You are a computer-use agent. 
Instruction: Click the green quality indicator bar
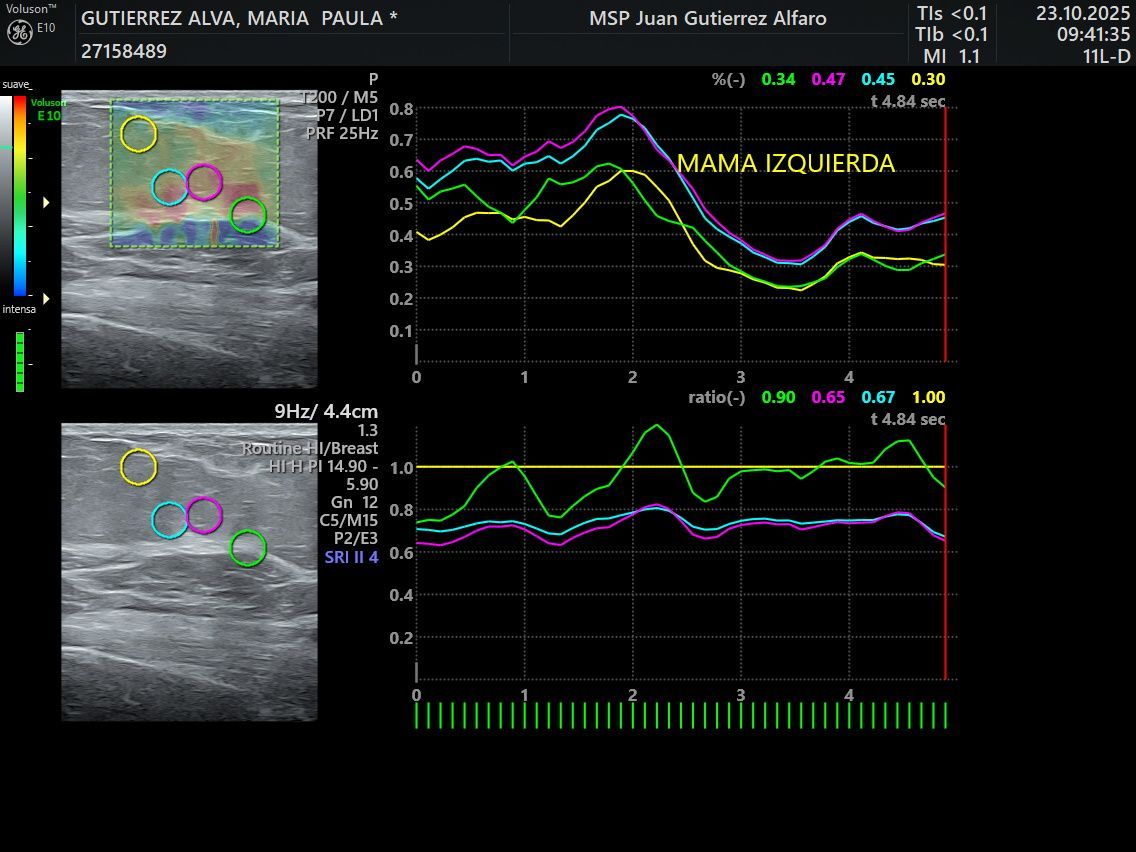pyautogui.click(x=20, y=362)
